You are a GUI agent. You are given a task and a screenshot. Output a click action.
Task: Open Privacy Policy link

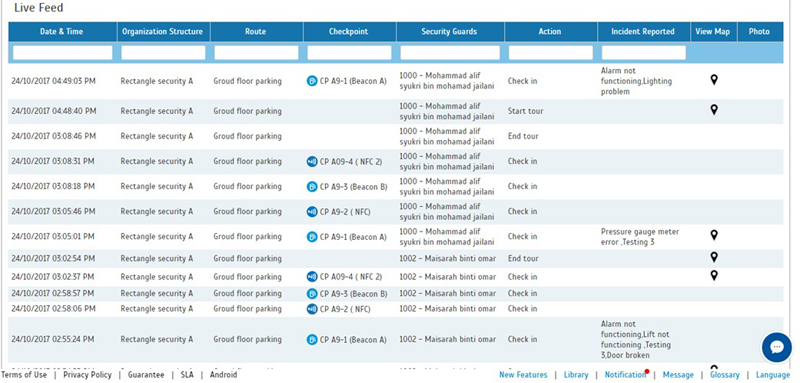[87, 375]
